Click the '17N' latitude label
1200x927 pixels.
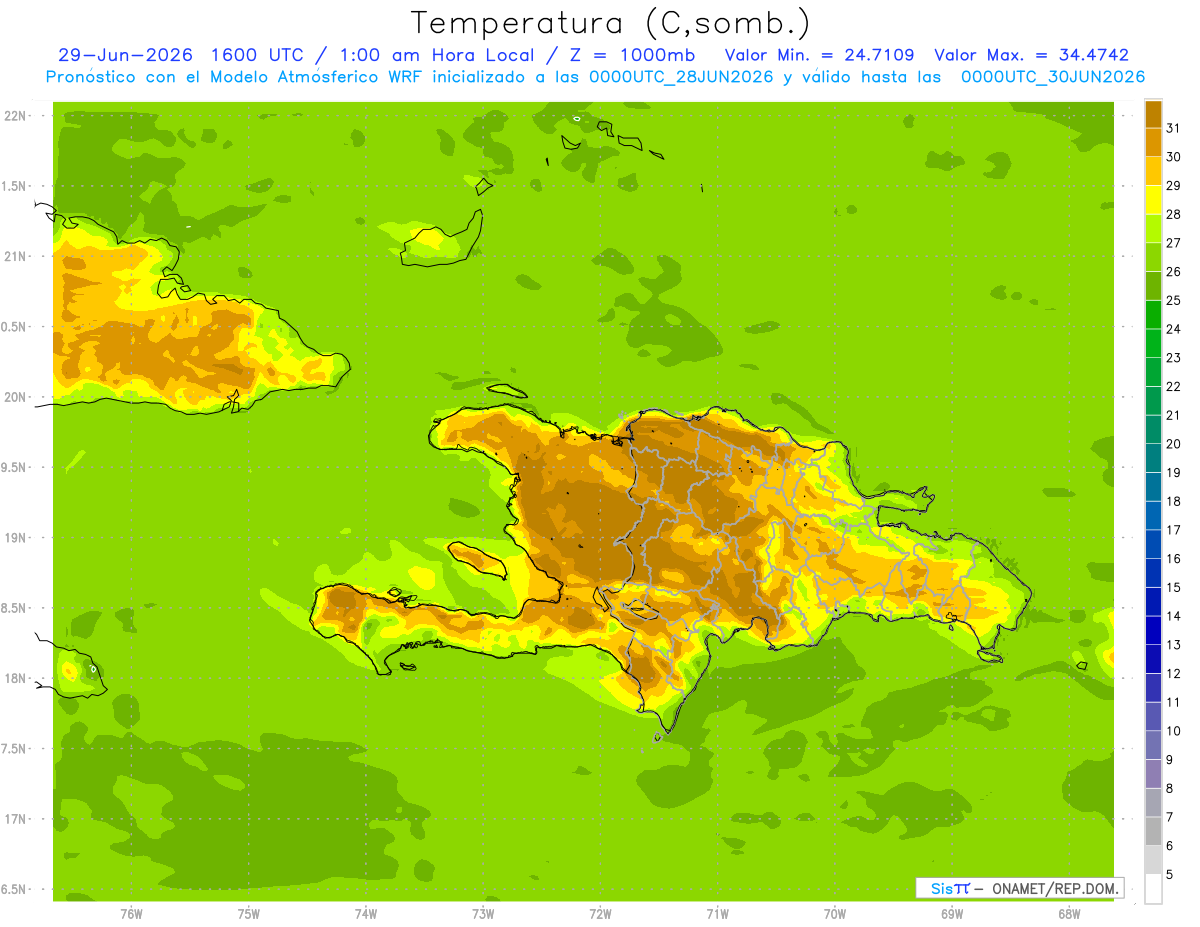point(16,819)
